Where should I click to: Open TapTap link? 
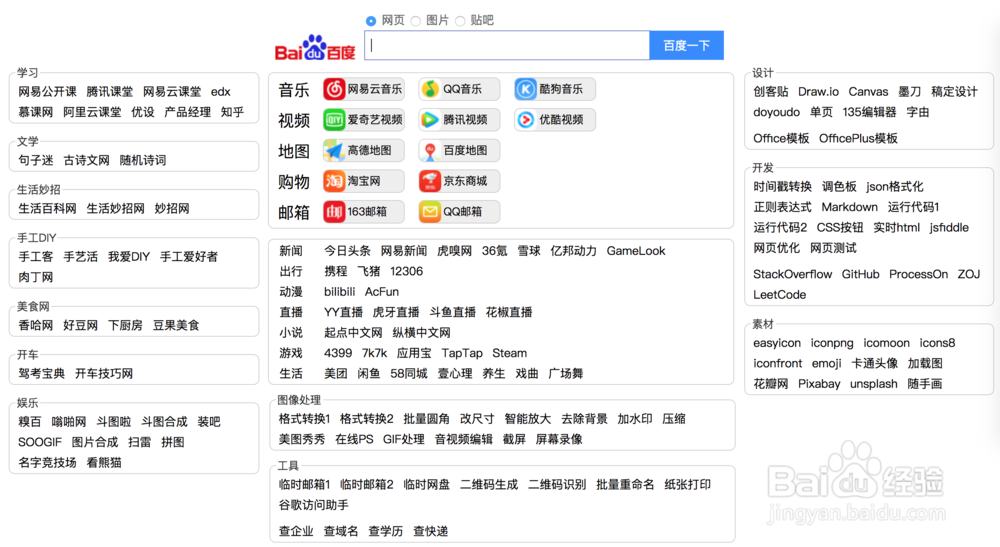[462, 353]
